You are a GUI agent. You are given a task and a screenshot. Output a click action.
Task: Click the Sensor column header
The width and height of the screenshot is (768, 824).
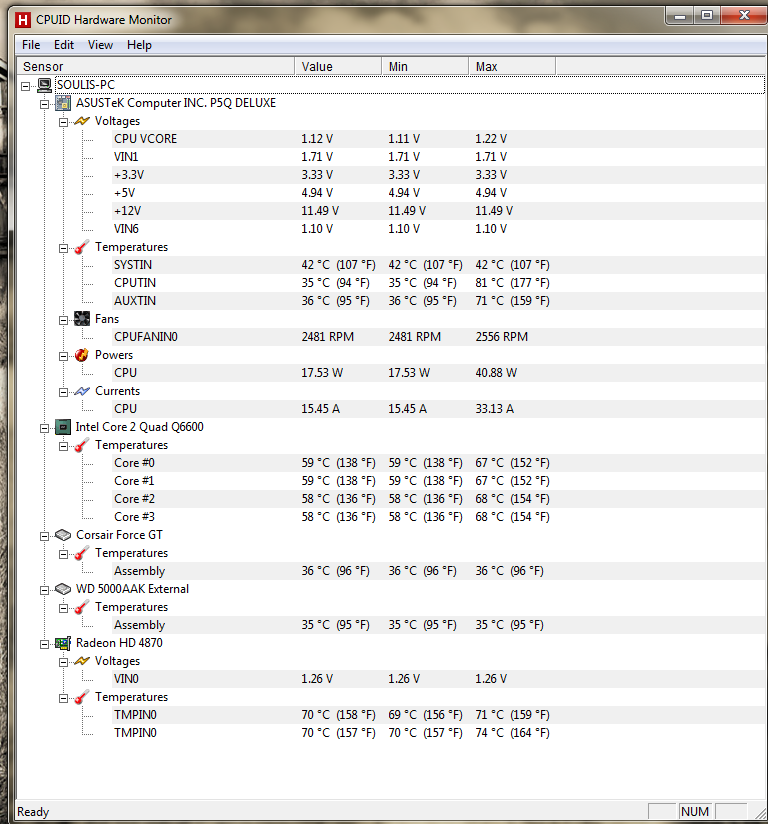pos(156,67)
